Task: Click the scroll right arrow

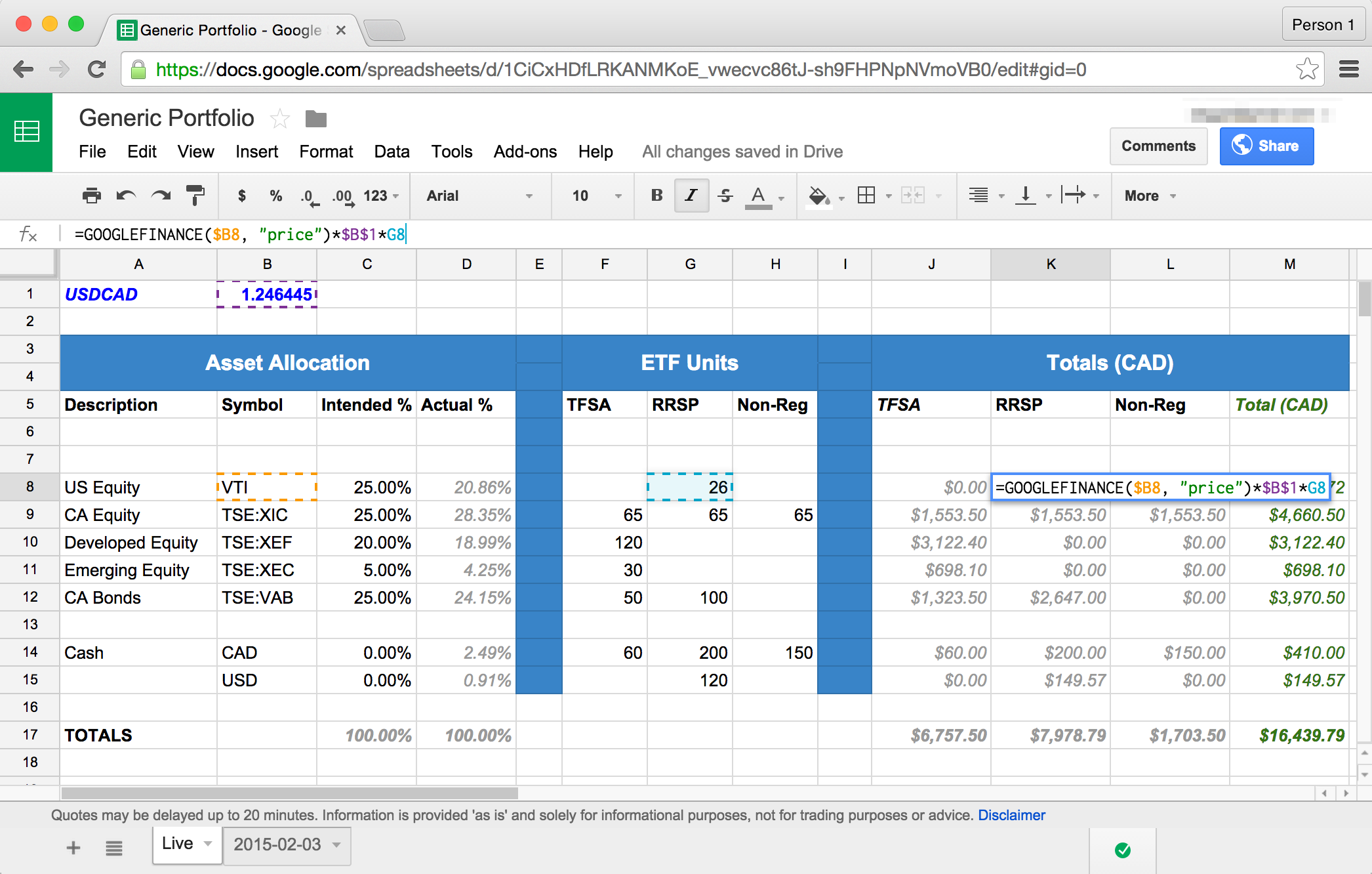Action: [x=1346, y=793]
